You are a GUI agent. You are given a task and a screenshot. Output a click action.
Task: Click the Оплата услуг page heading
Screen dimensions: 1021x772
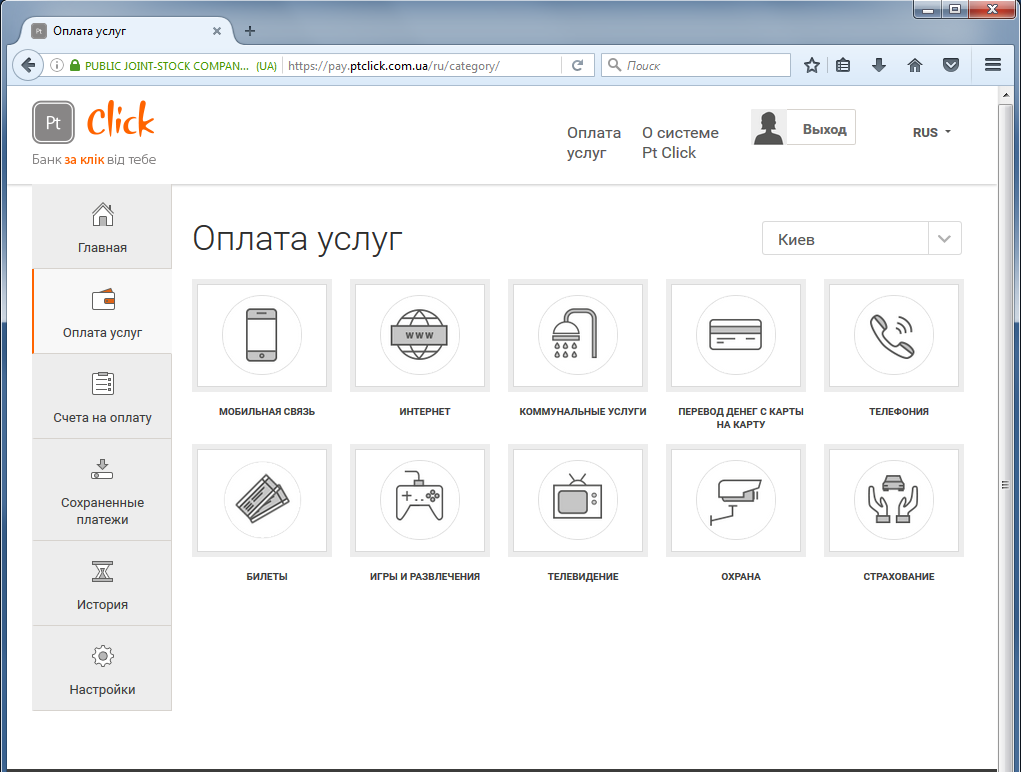(x=298, y=238)
